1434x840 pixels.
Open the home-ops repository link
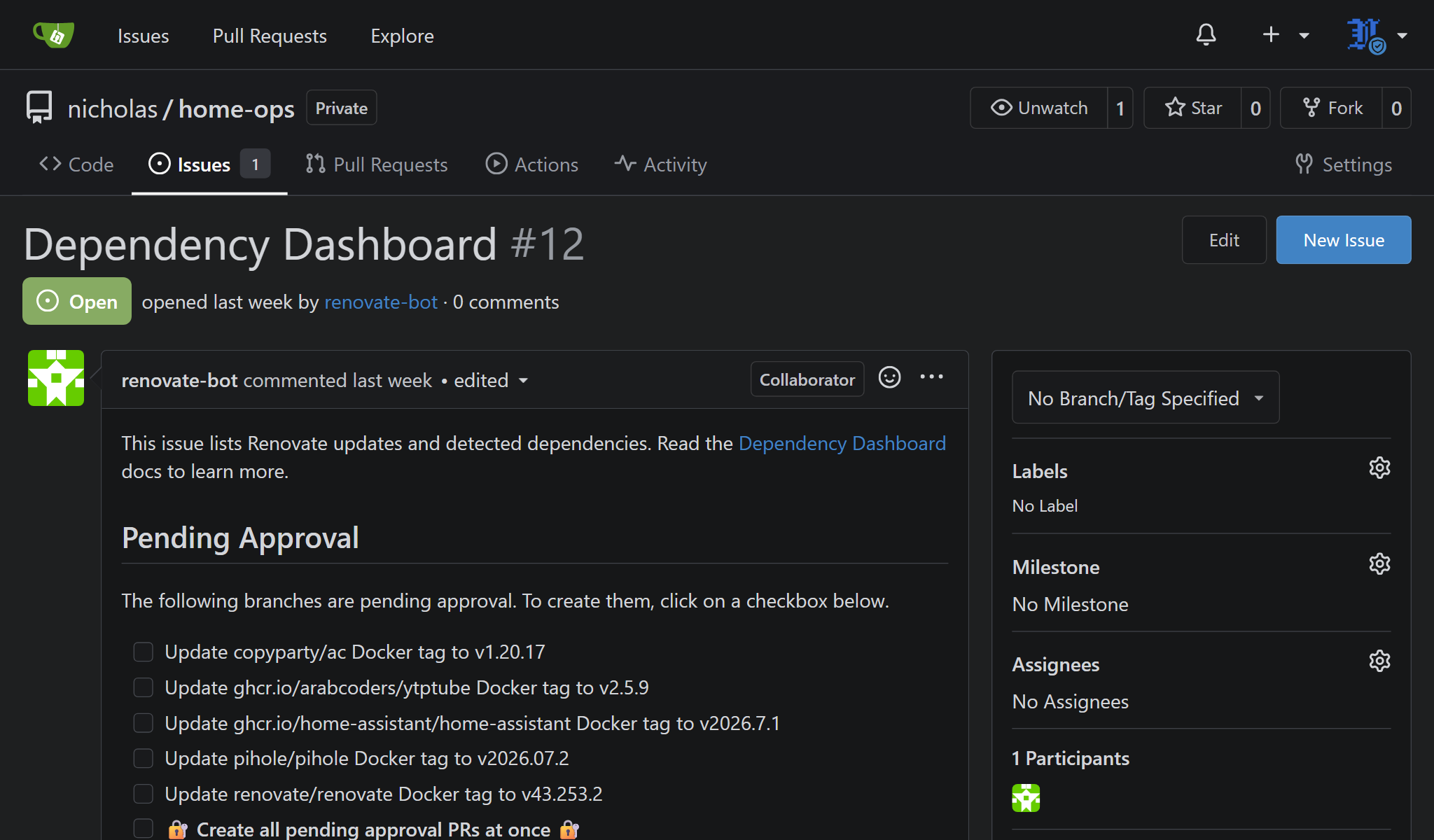tap(237, 108)
